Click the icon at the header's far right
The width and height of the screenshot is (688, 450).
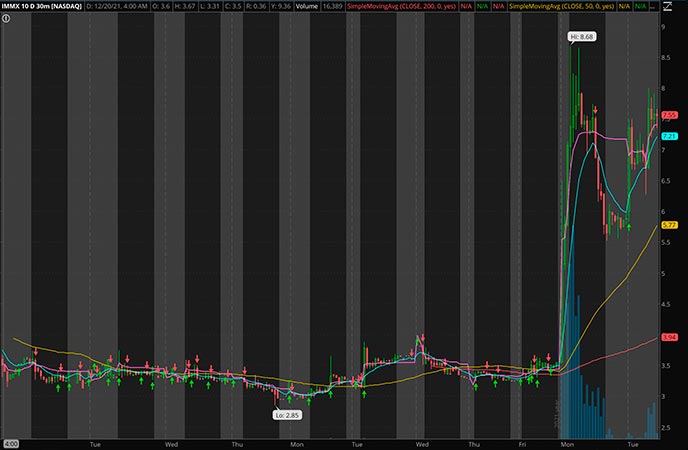click(x=668, y=6)
